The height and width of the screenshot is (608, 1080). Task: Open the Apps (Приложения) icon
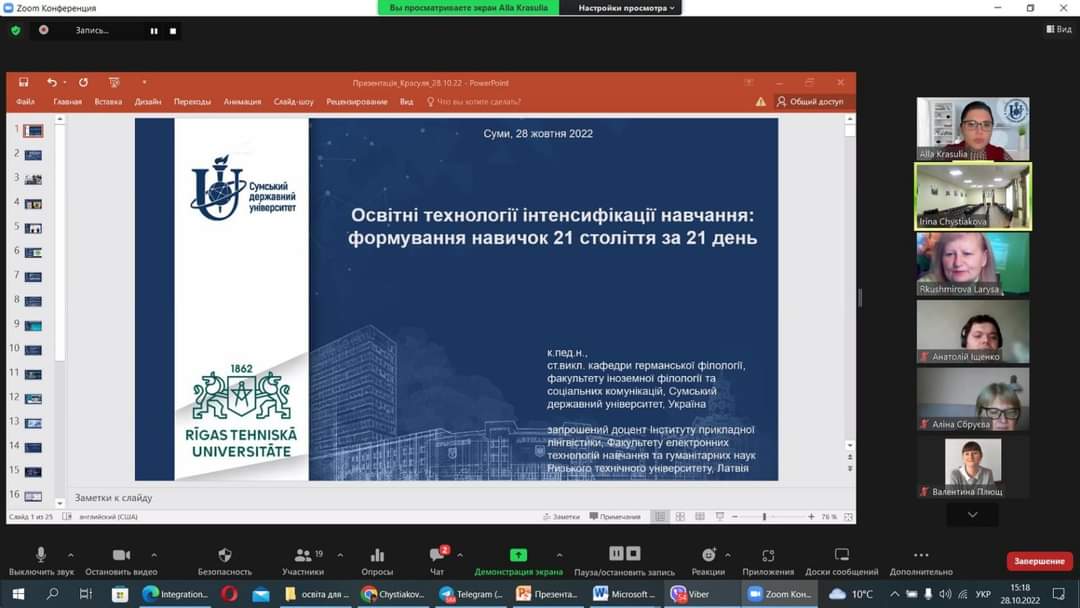click(768, 556)
